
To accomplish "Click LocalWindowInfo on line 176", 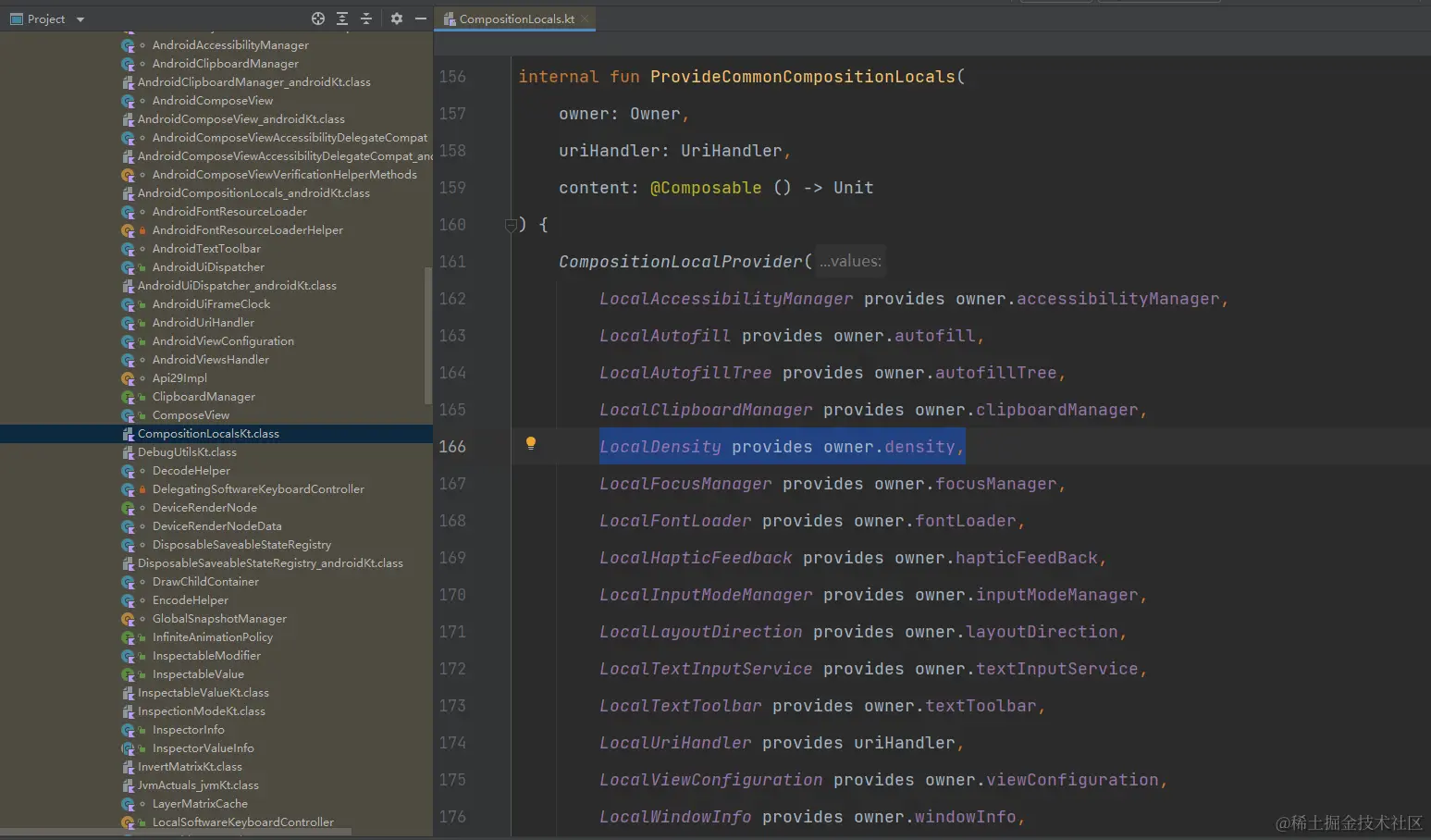I will 675,817.
